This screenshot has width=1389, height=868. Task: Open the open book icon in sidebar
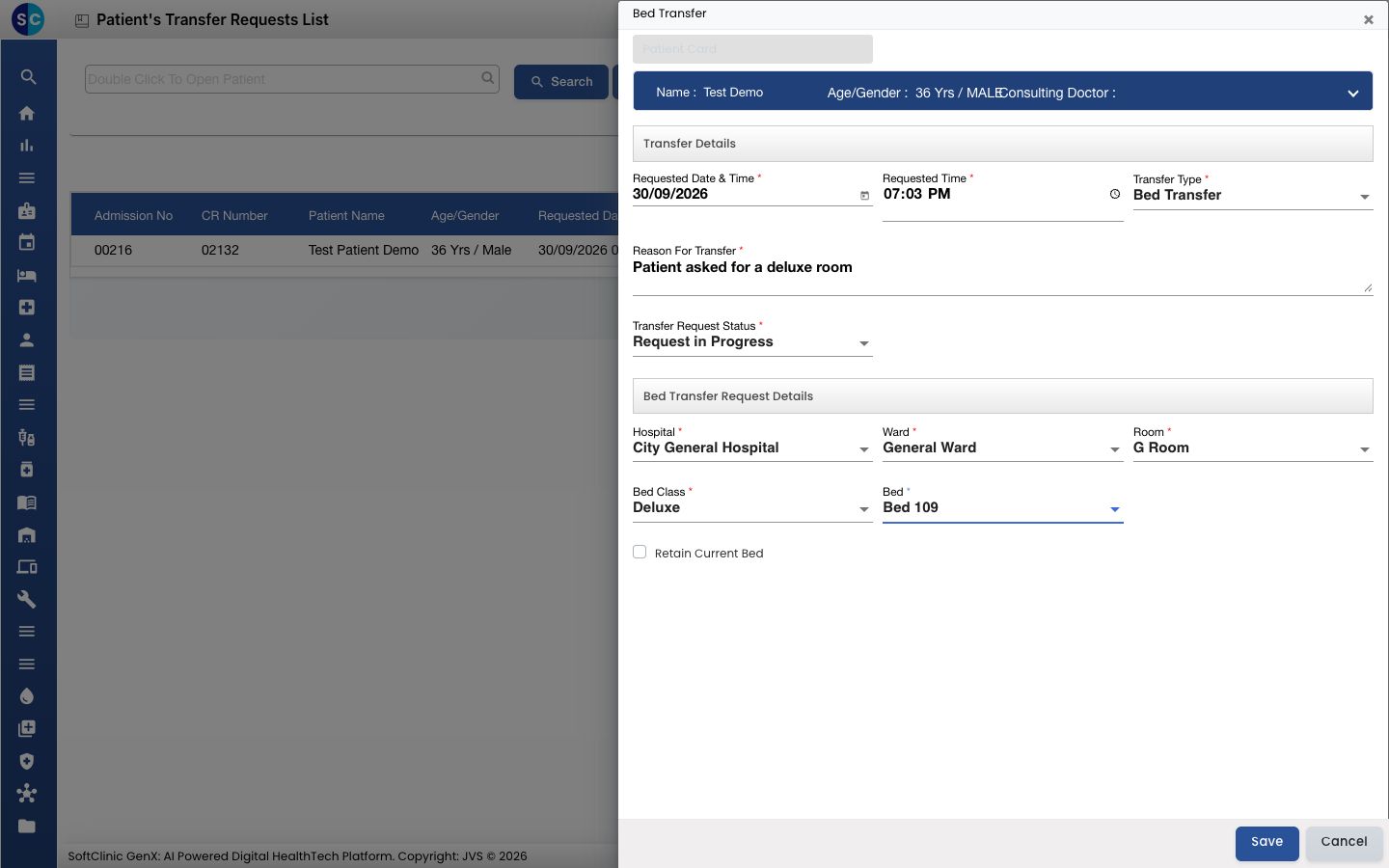pos(27,502)
